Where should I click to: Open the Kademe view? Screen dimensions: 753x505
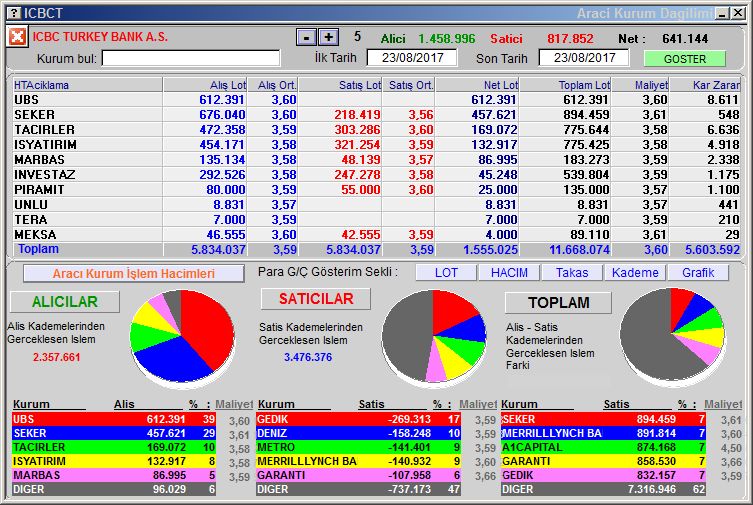click(635, 273)
